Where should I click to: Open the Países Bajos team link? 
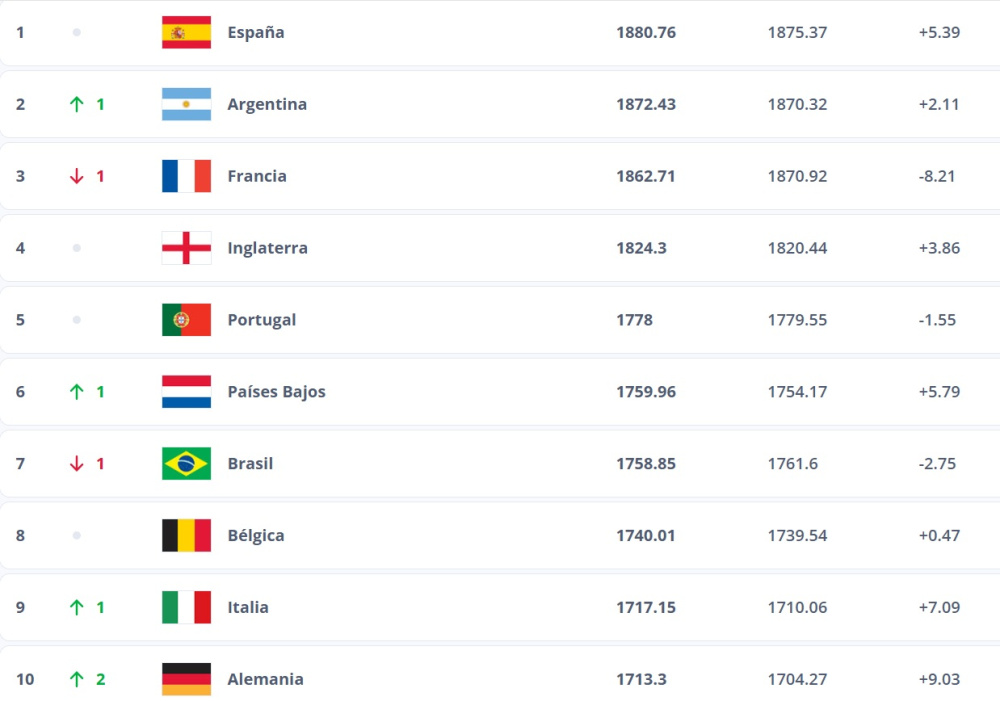[276, 392]
